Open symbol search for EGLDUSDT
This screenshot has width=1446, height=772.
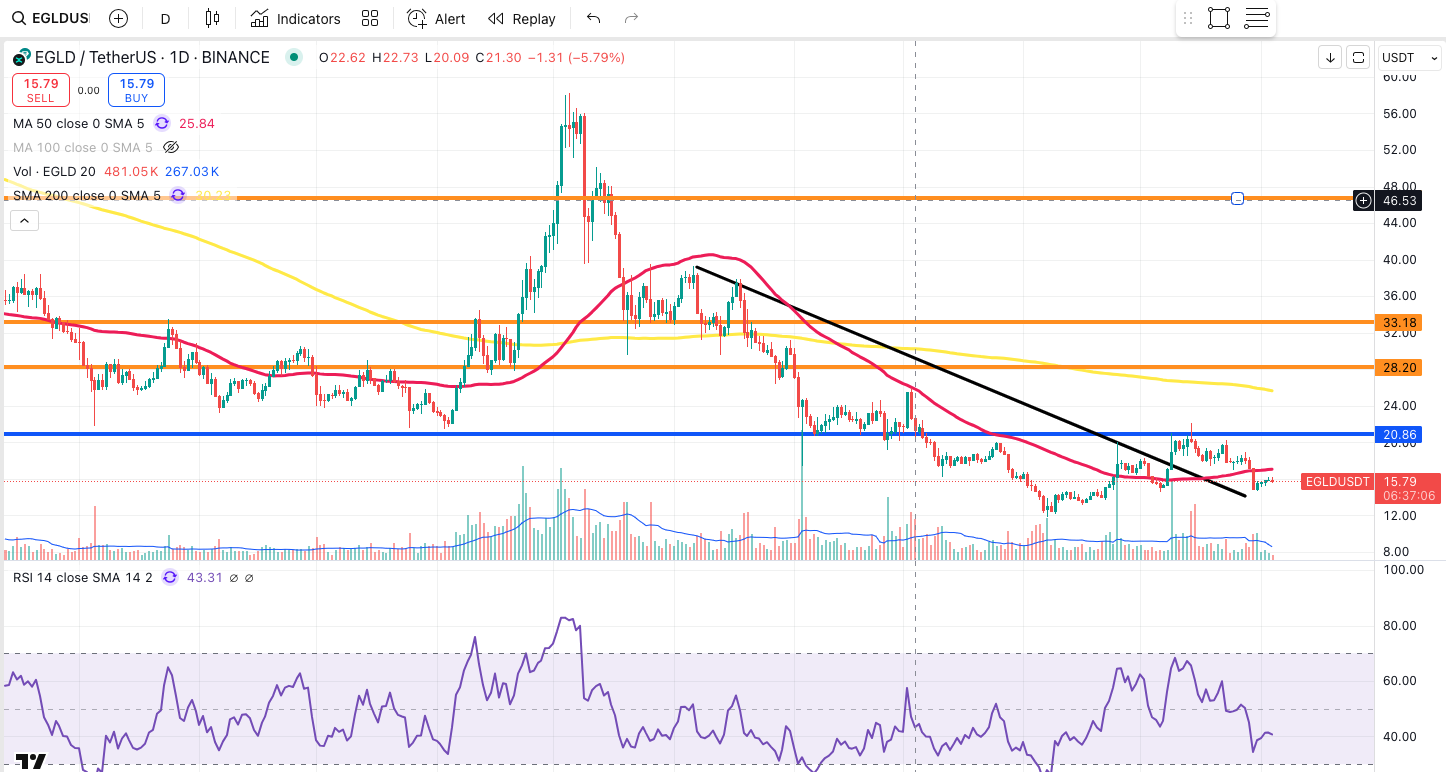[x=50, y=18]
